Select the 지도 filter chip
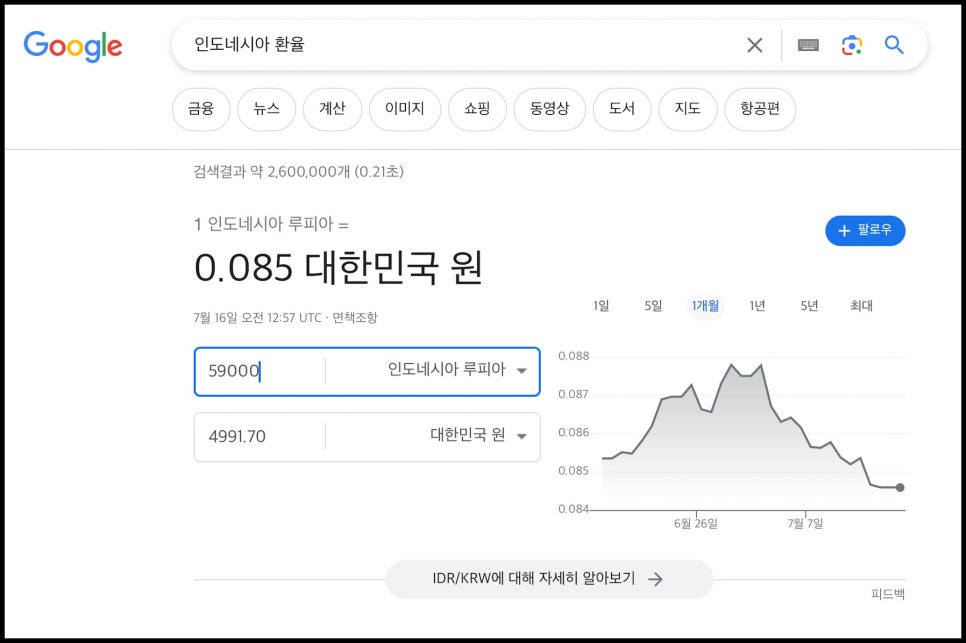This screenshot has height=643, width=966. tap(688, 109)
